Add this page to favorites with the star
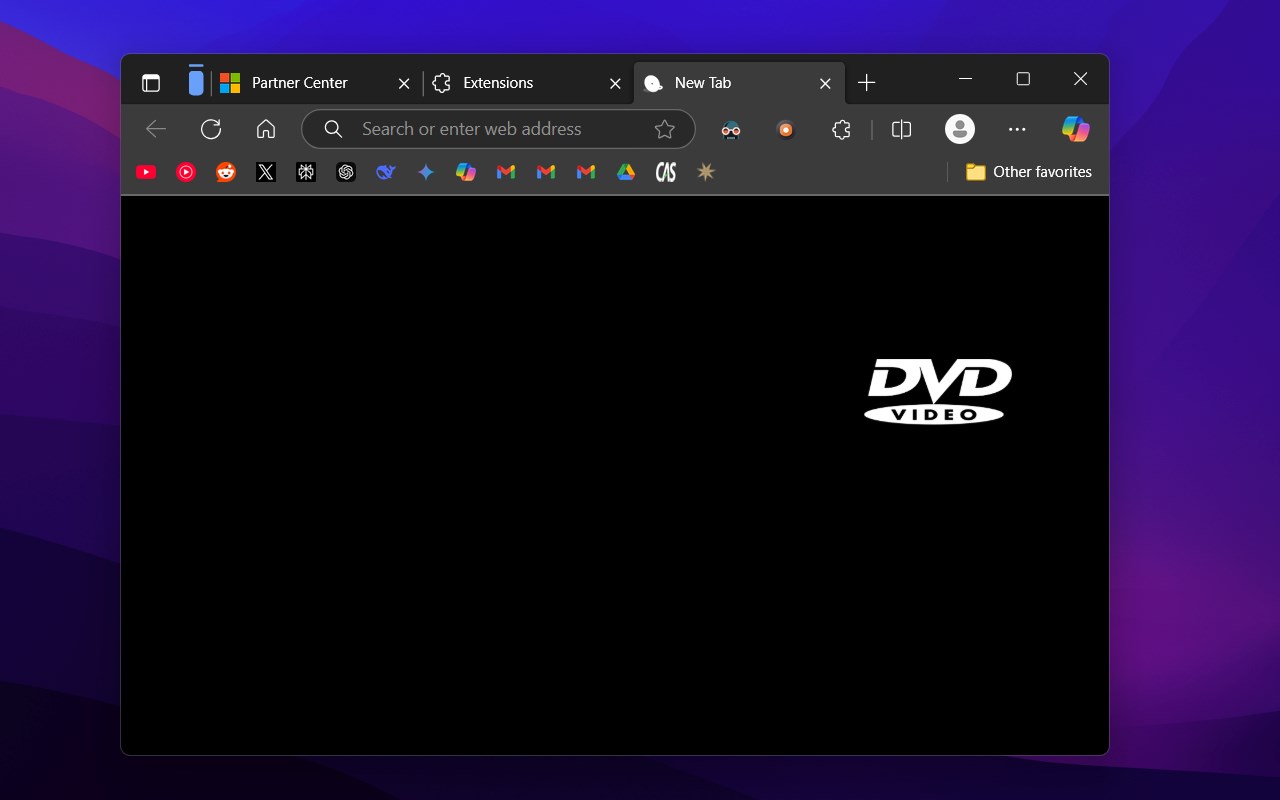 (665, 129)
